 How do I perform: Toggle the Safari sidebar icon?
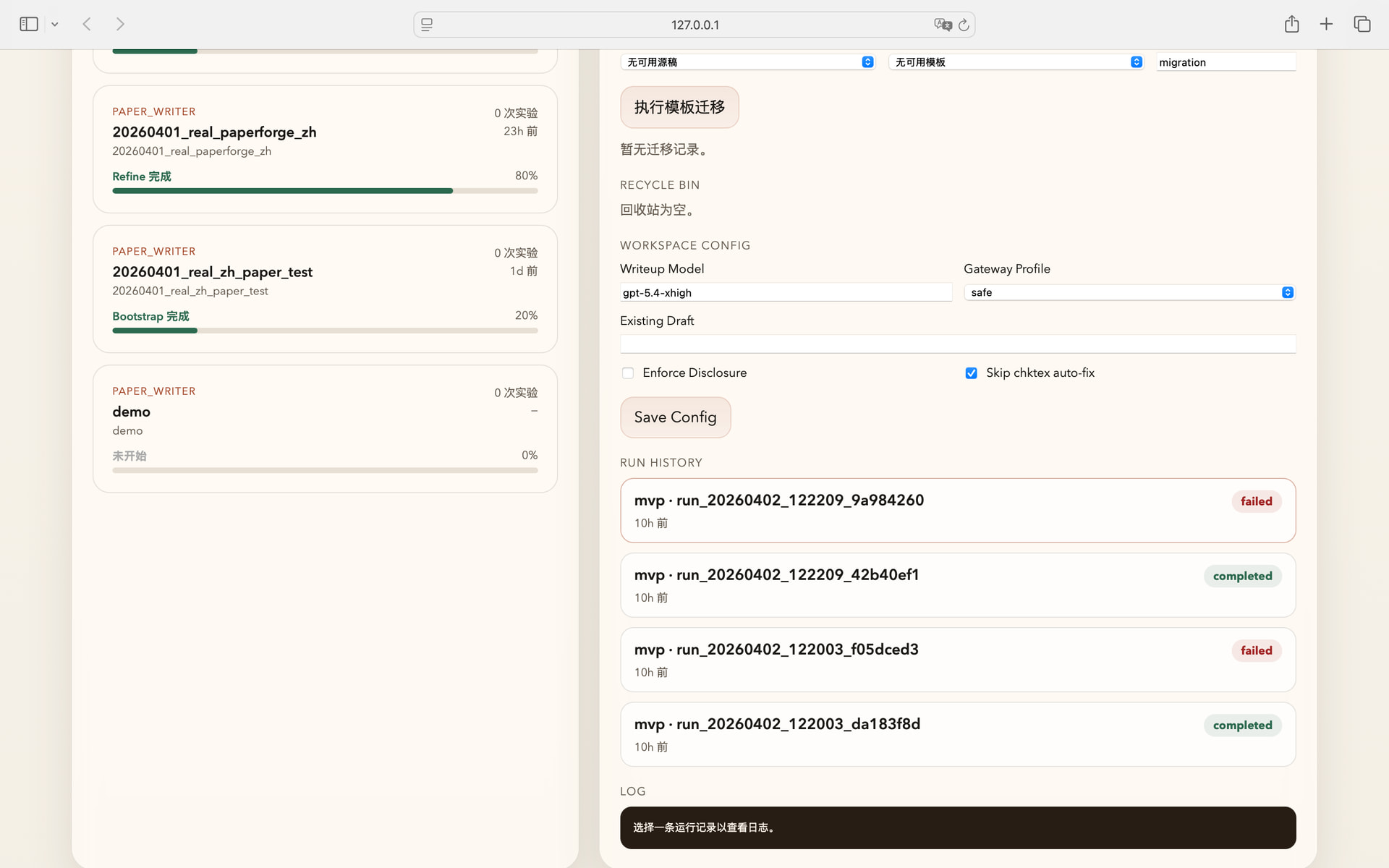pyautogui.click(x=29, y=25)
